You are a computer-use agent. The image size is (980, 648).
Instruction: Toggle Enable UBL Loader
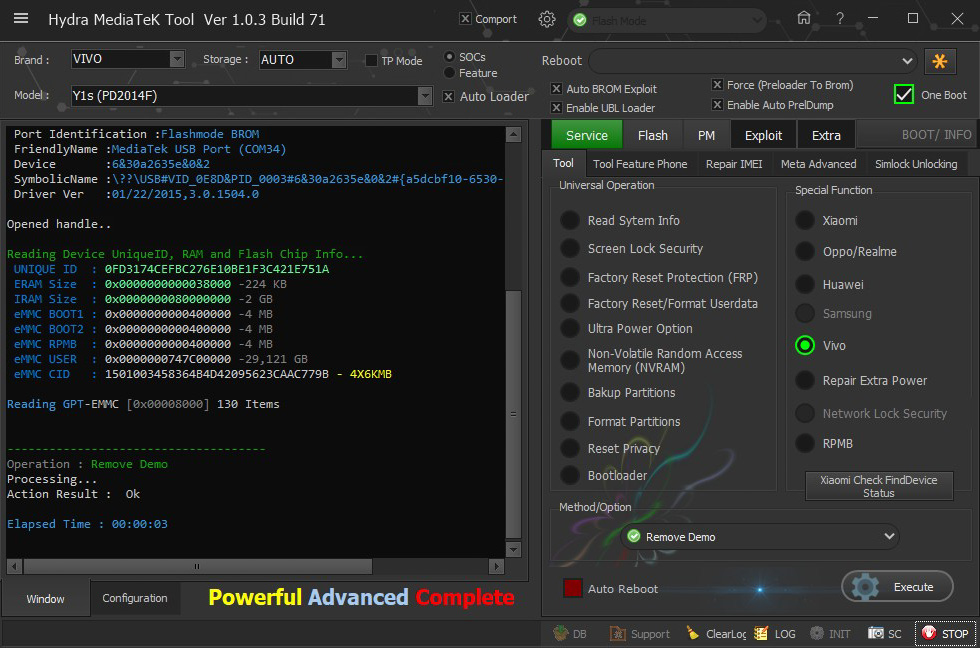pyautogui.click(x=556, y=107)
